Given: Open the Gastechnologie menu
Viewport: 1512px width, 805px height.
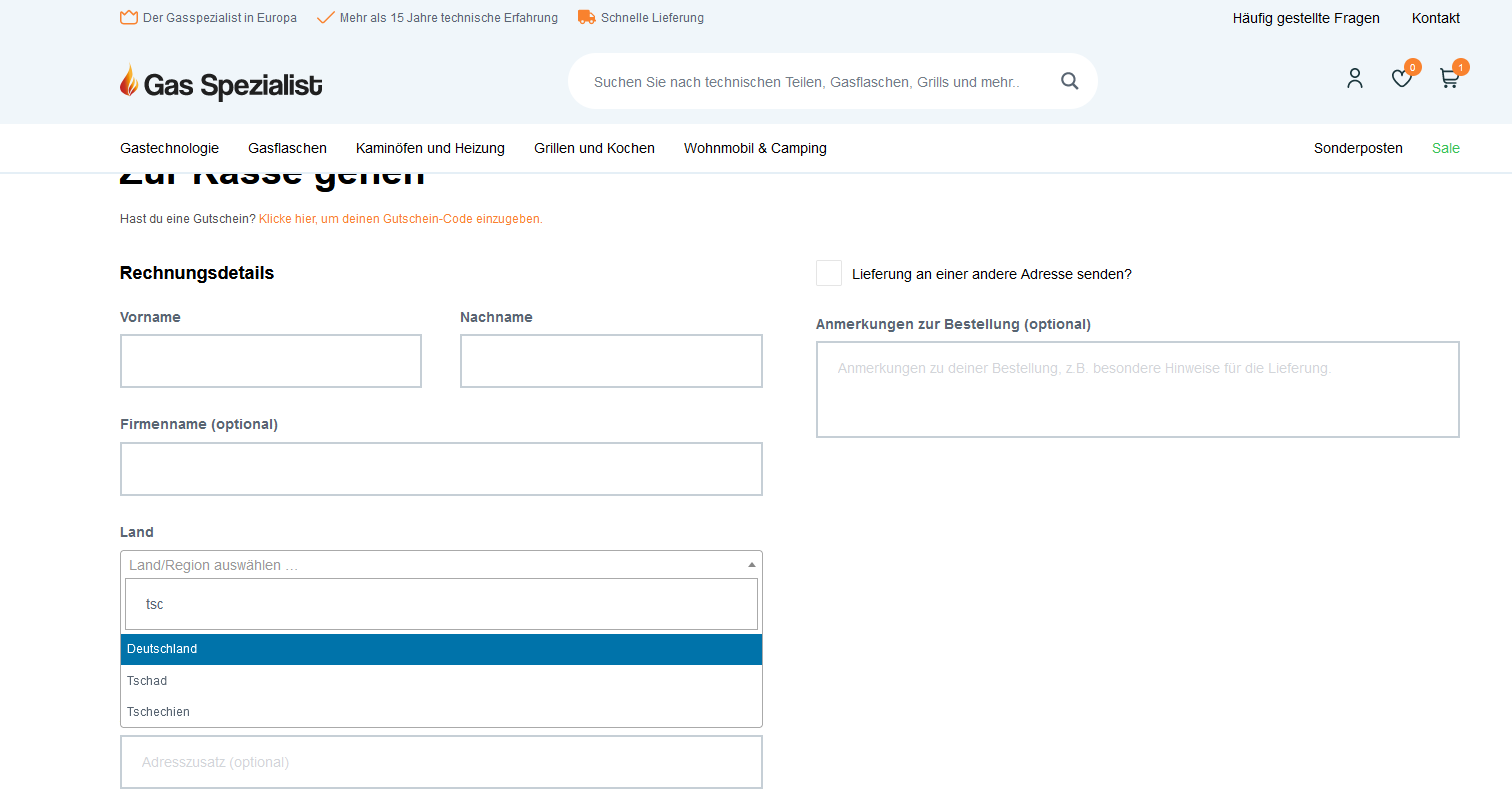Looking at the screenshot, I should click(x=170, y=148).
